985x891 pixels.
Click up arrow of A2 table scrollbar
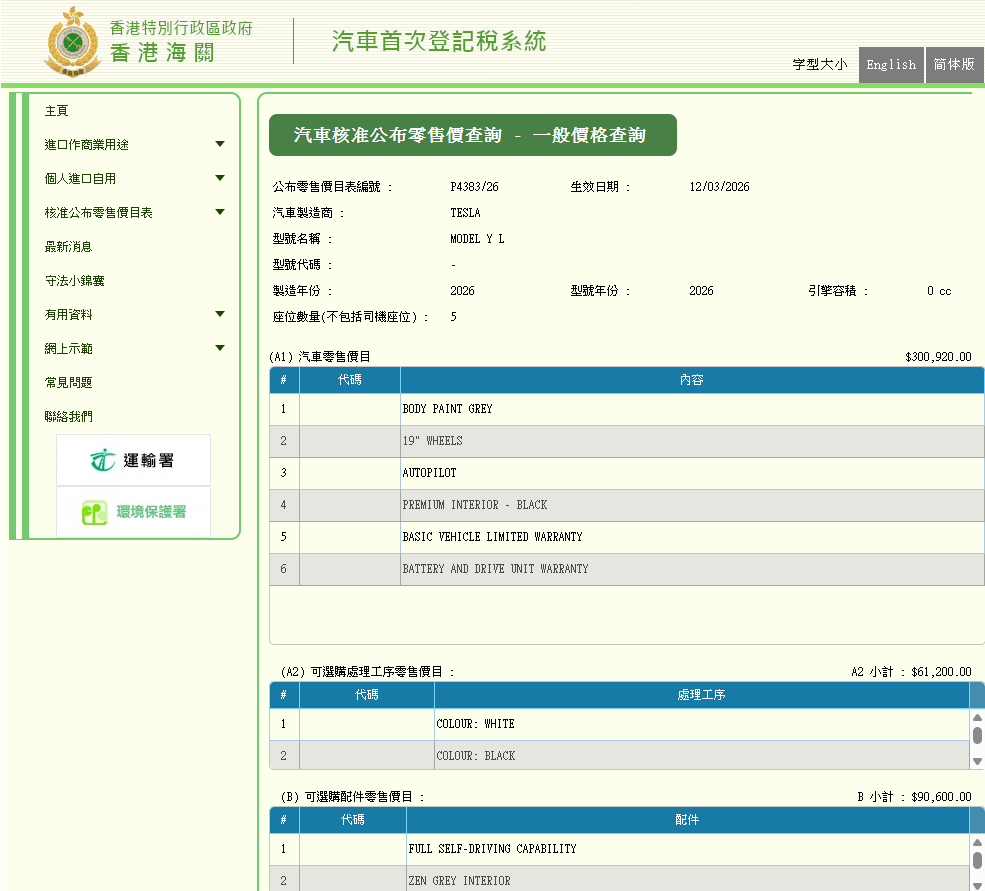point(977,718)
